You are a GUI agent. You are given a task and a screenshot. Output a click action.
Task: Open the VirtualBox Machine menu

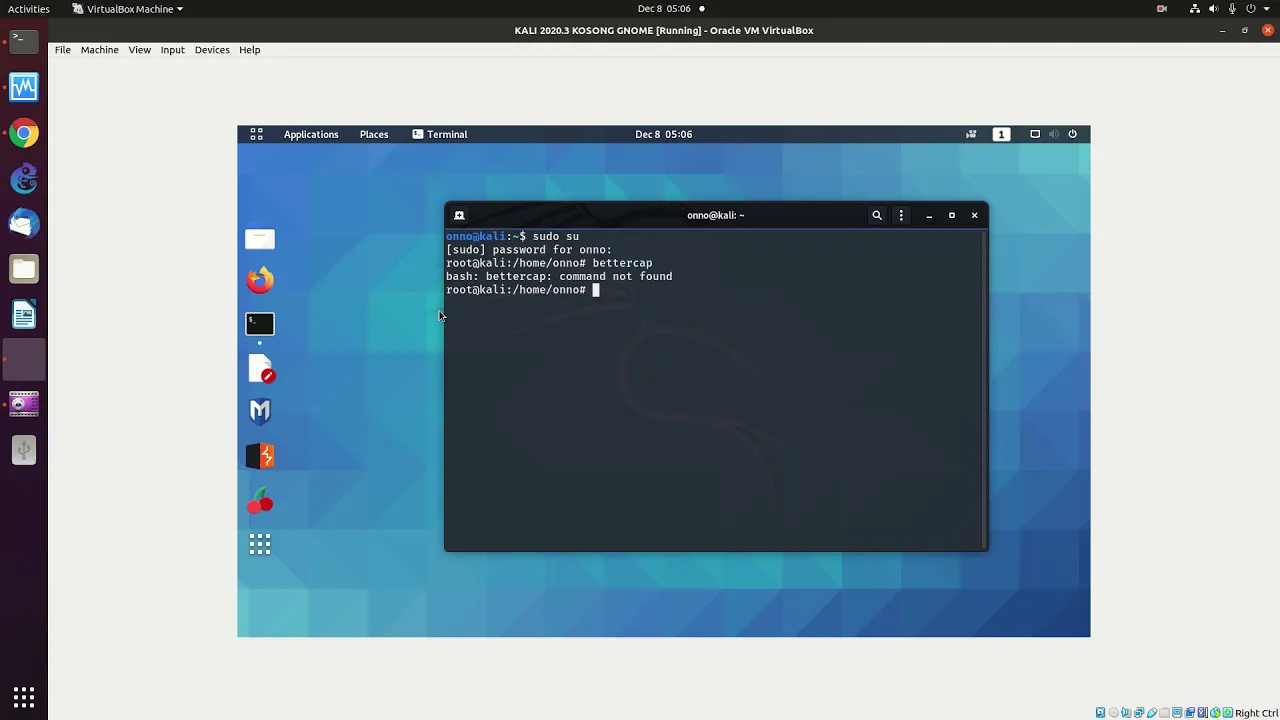pos(99,50)
